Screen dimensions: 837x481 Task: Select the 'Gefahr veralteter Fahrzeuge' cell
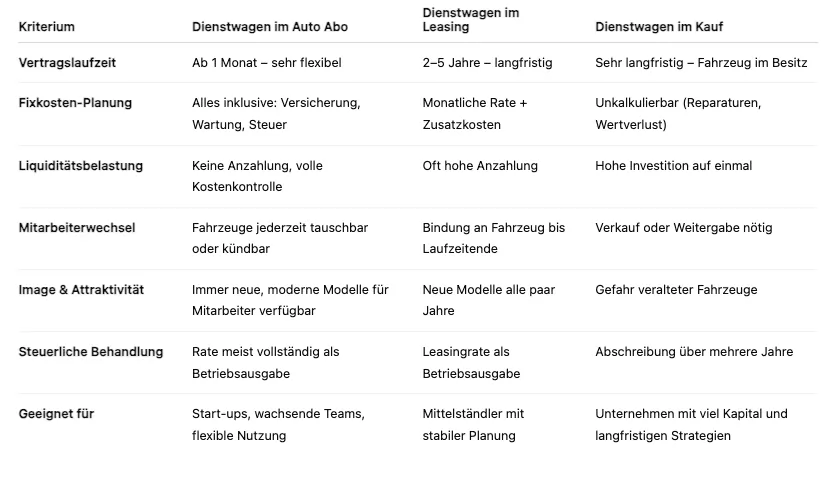pos(676,290)
